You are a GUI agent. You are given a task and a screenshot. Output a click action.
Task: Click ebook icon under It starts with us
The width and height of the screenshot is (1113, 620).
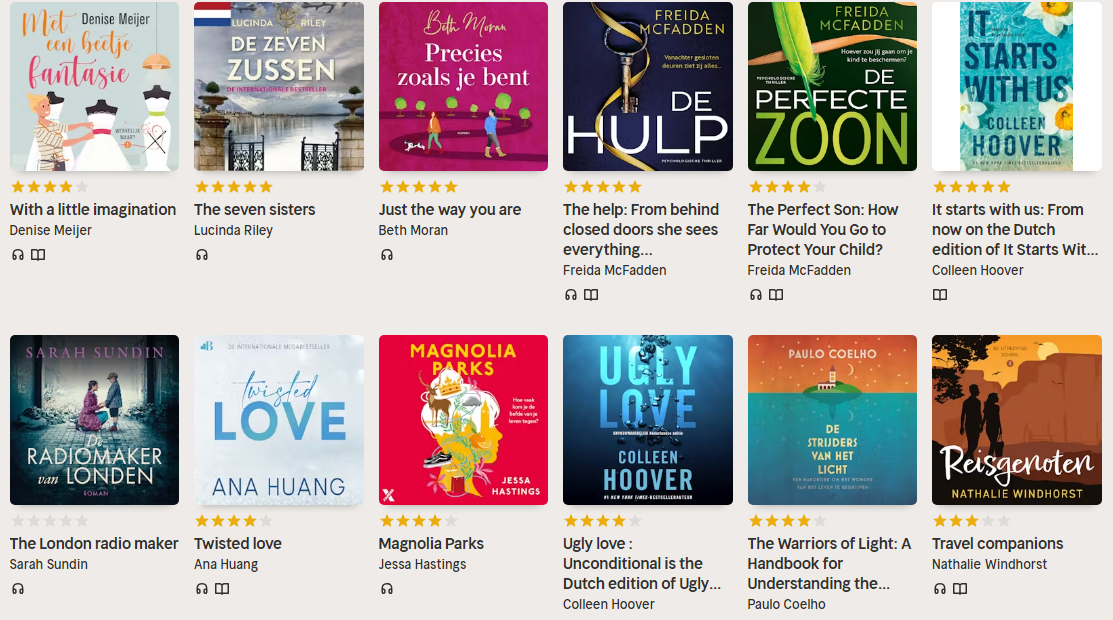pyautogui.click(x=940, y=295)
